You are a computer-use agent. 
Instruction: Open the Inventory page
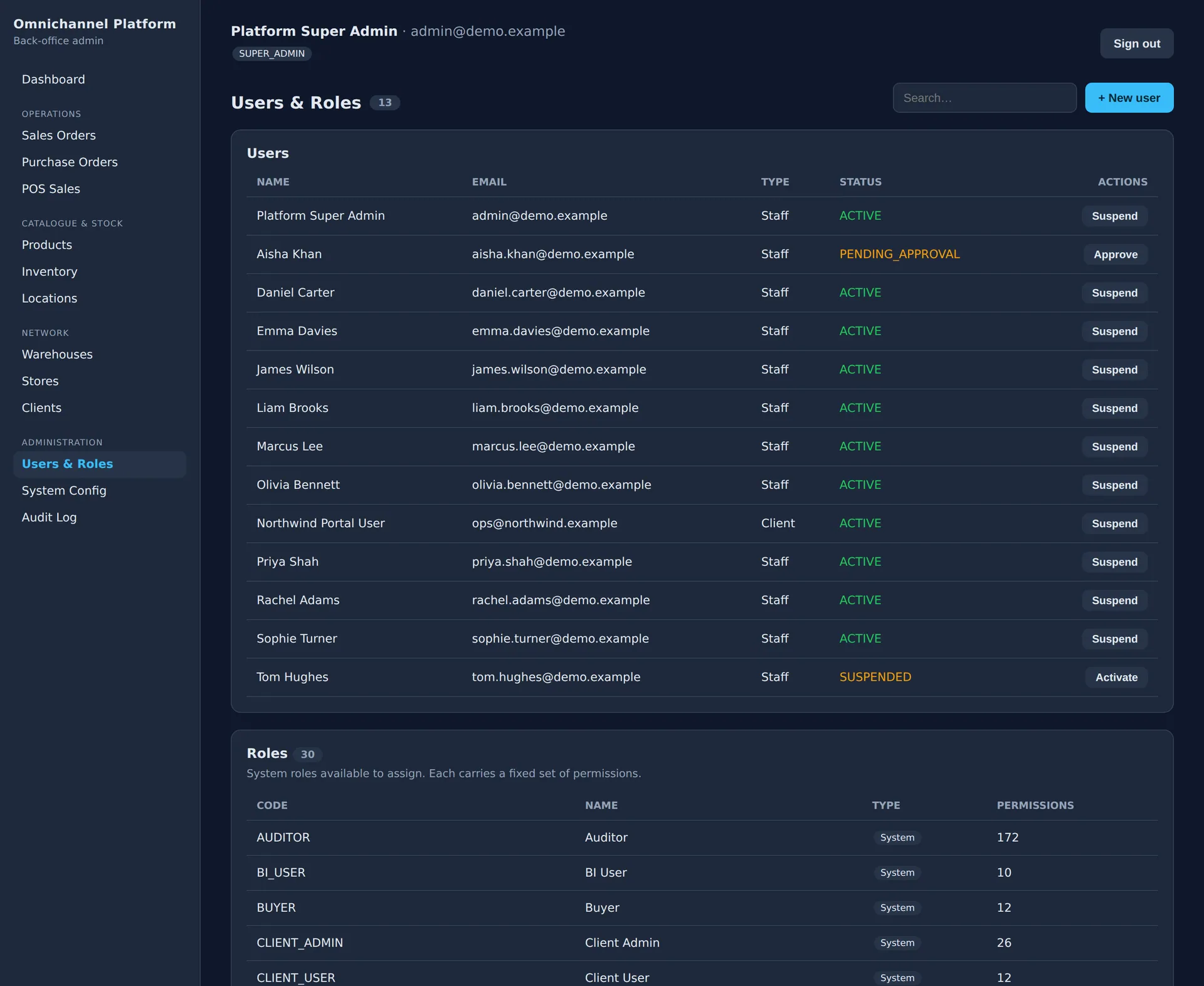(x=100, y=271)
